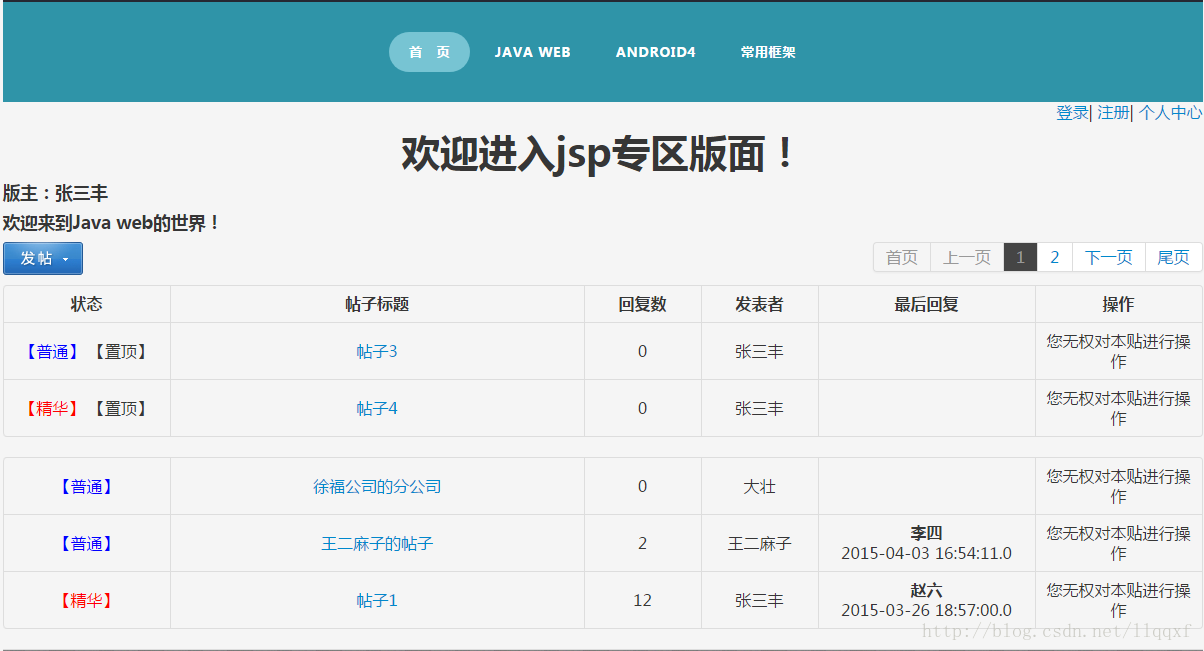Screen dimensions: 1204x651
Task: Click timestamp 2015-04-03 16:54:11.0
Action: pos(926,553)
